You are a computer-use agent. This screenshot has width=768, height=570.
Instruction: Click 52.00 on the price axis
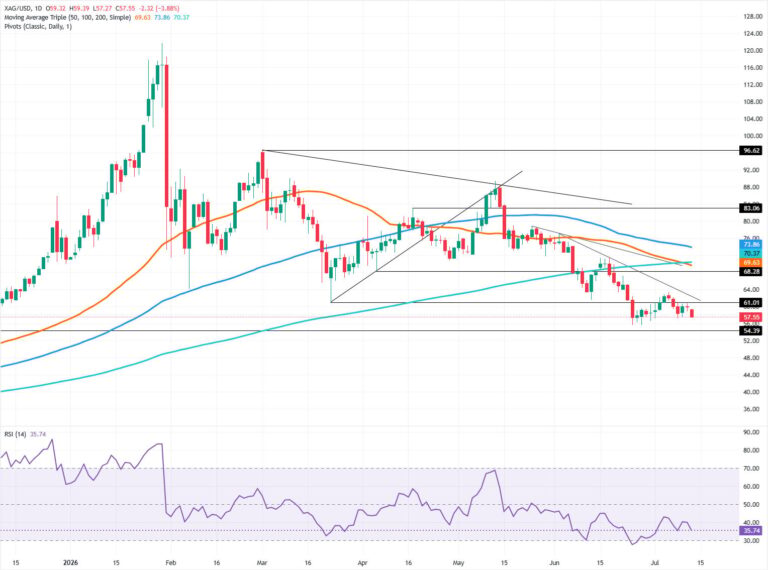point(752,341)
